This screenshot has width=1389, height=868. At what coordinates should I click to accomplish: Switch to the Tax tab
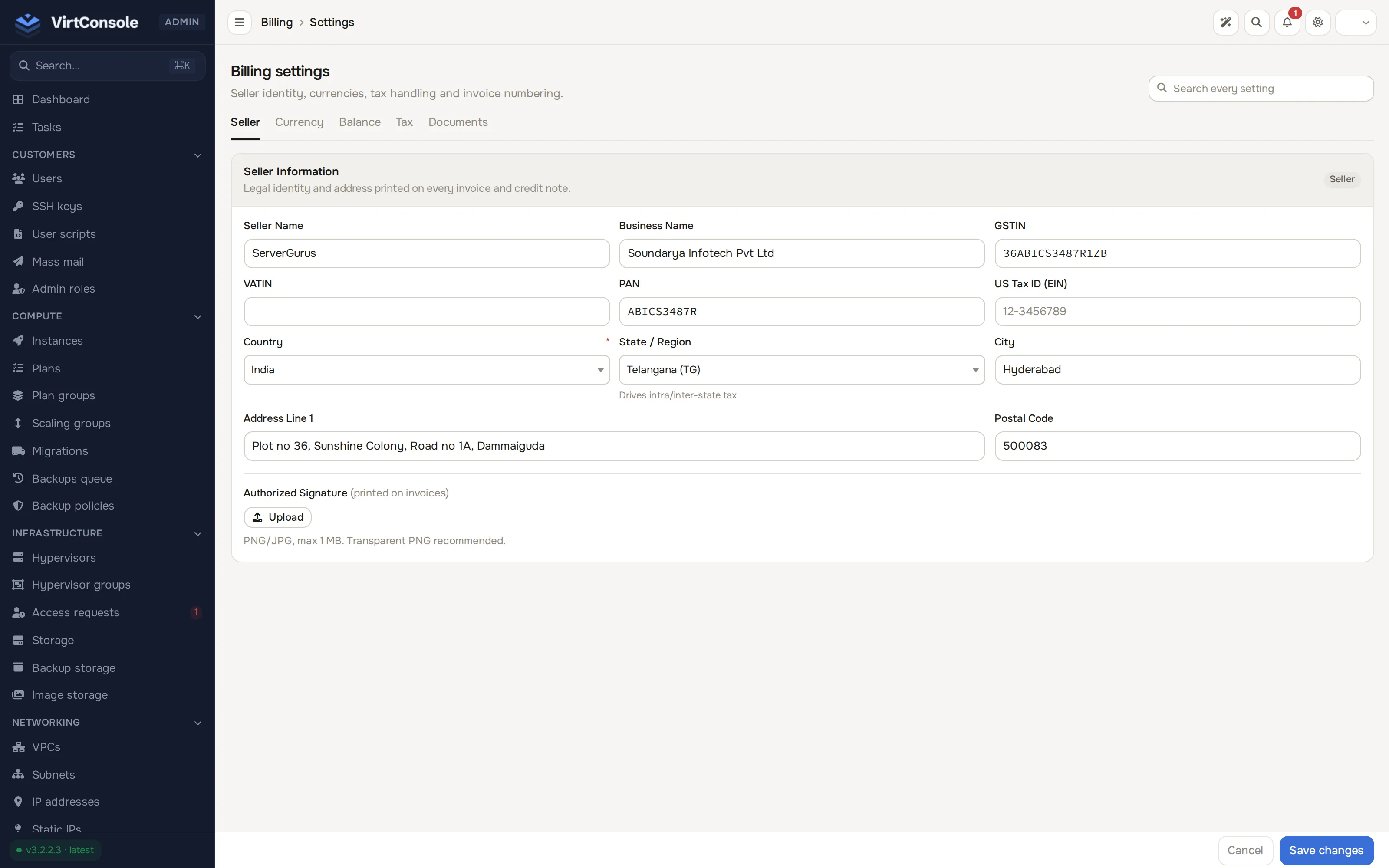[x=404, y=122]
